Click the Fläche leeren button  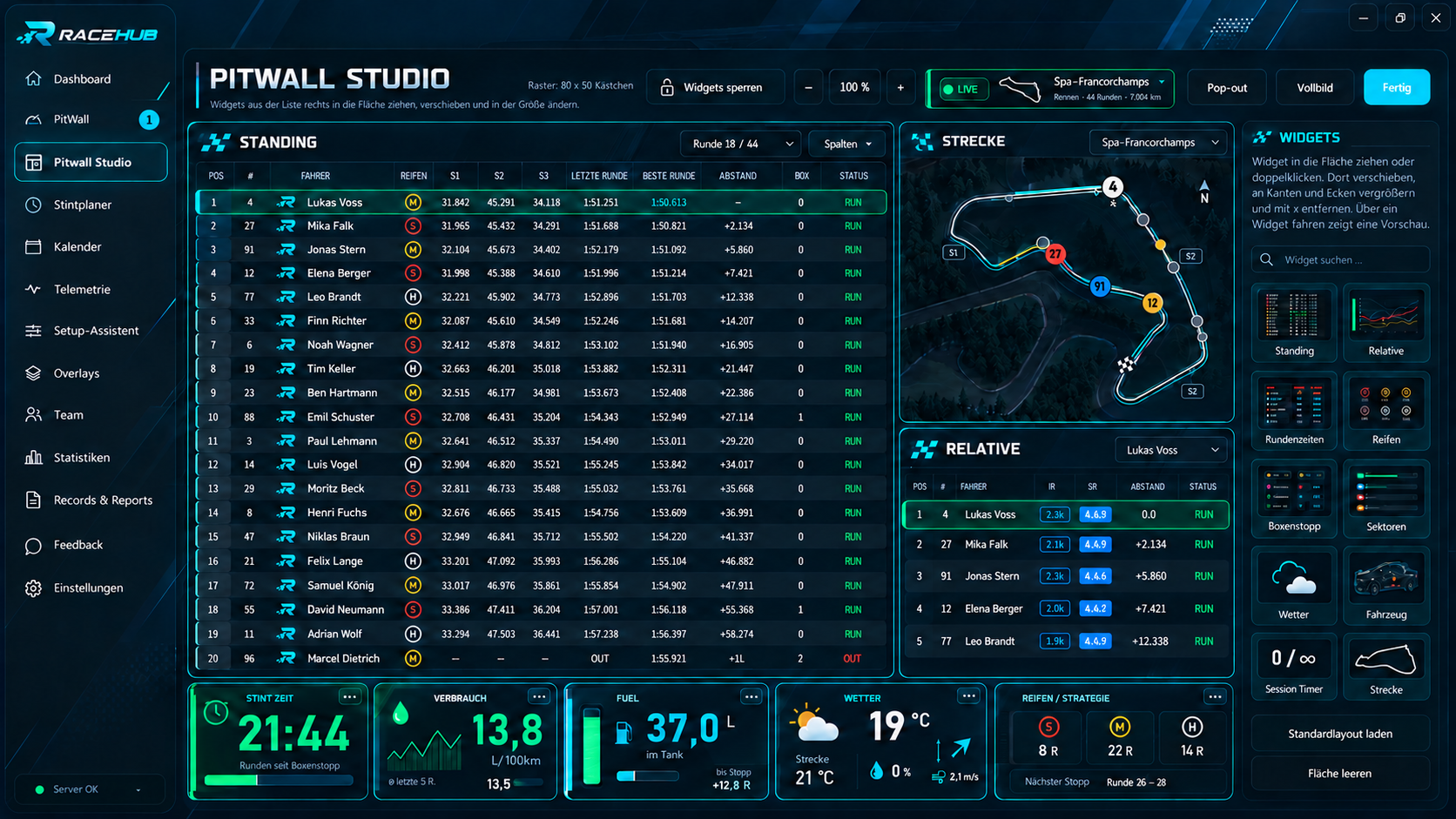(x=1340, y=774)
